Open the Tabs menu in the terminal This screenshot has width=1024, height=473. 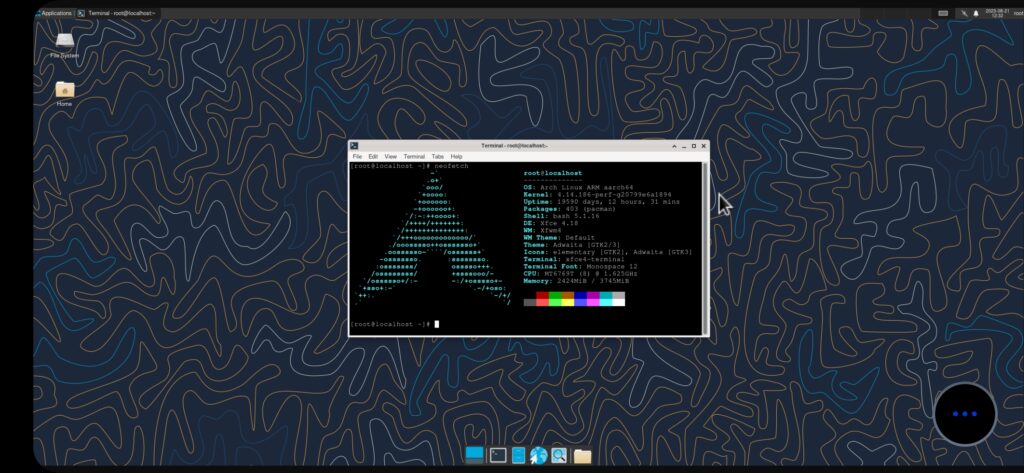(x=437, y=157)
